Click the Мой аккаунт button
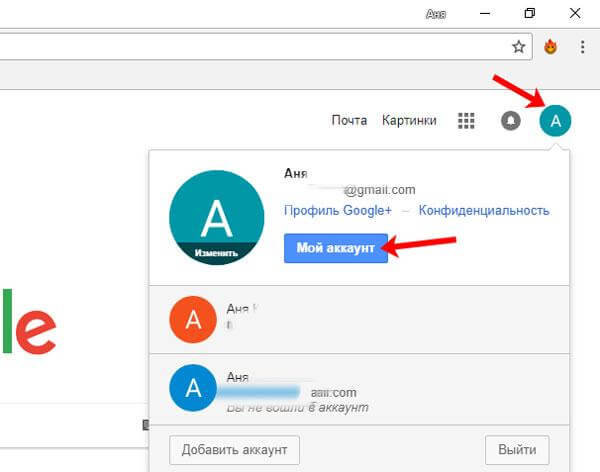This screenshot has width=600, height=472. coord(336,248)
